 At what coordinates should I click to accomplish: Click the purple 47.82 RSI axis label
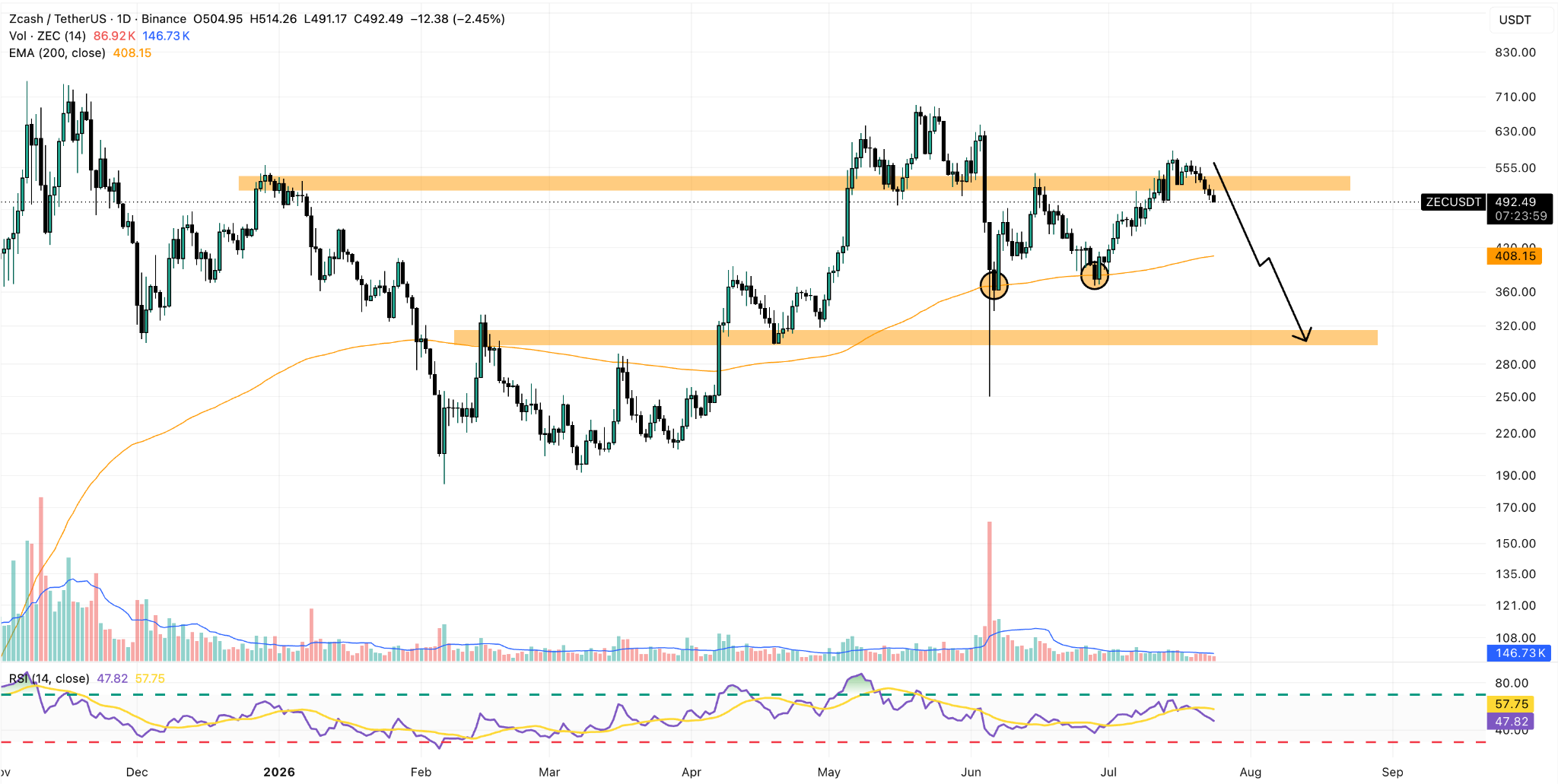pyautogui.click(x=1511, y=722)
